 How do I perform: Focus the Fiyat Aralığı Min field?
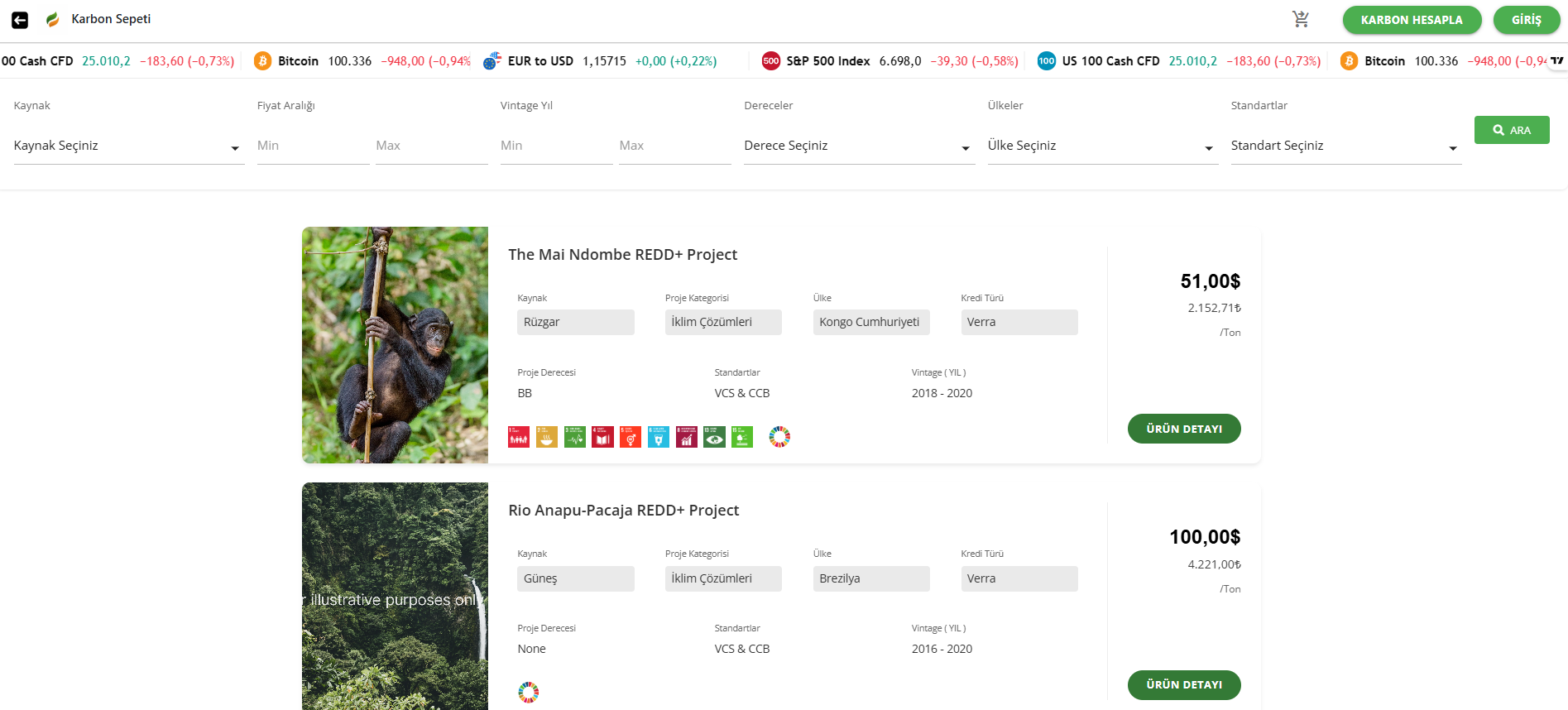312,146
